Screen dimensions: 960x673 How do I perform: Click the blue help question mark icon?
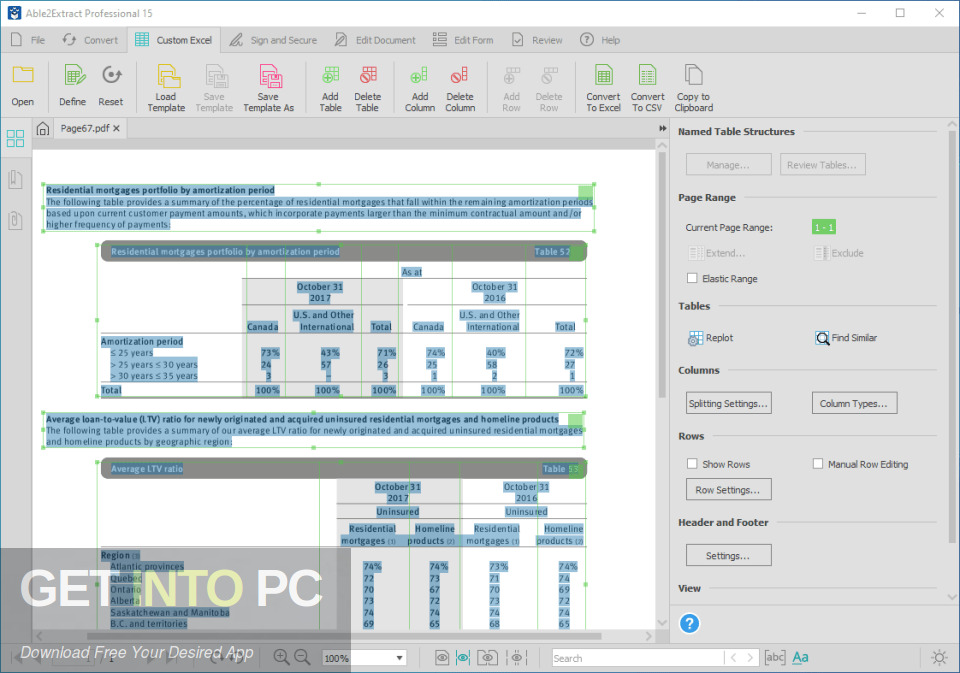tap(689, 623)
